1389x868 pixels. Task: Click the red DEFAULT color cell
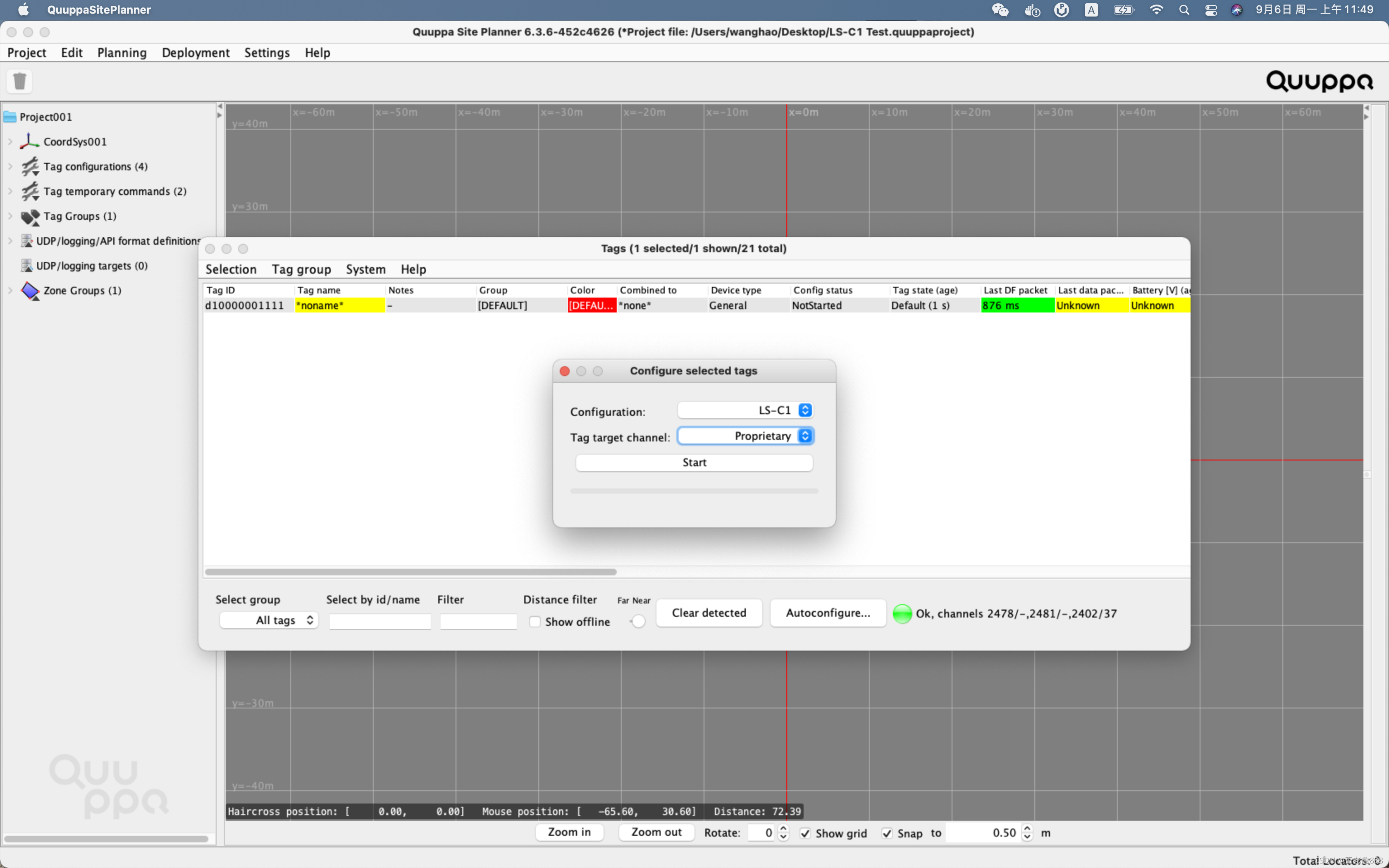click(x=592, y=305)
